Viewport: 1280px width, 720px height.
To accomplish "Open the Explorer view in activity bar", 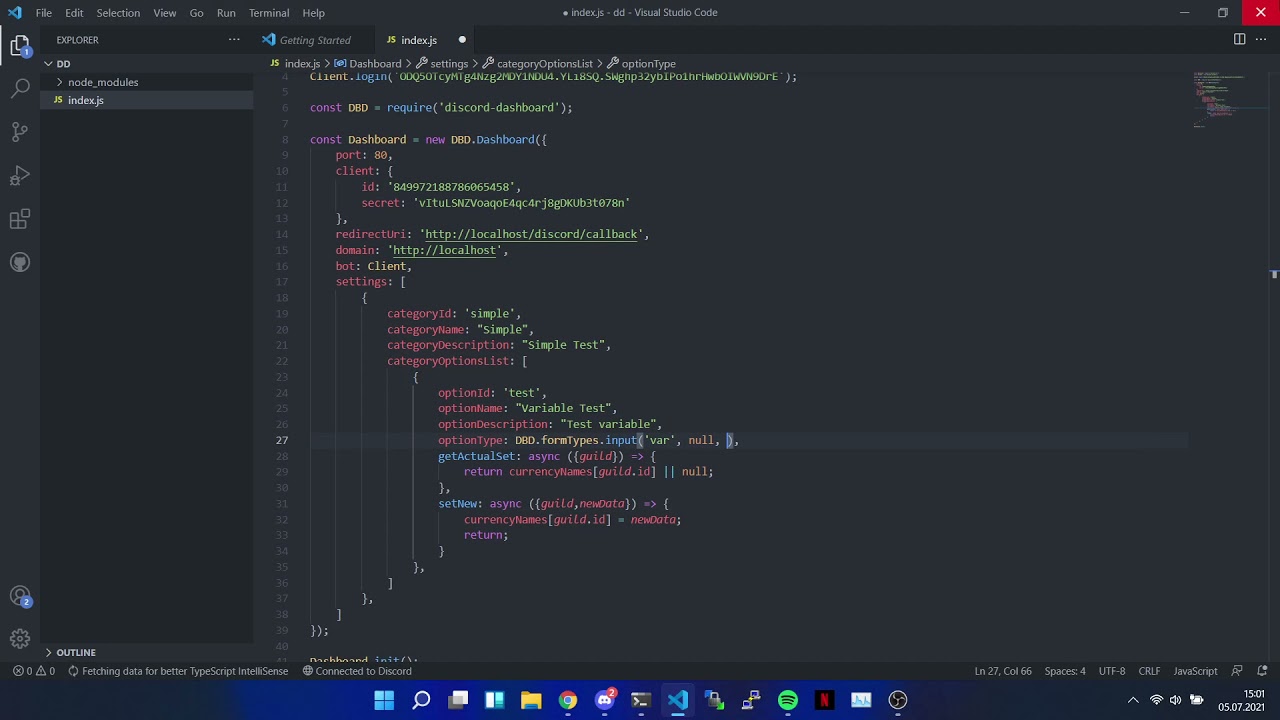I will pos(20,46).
